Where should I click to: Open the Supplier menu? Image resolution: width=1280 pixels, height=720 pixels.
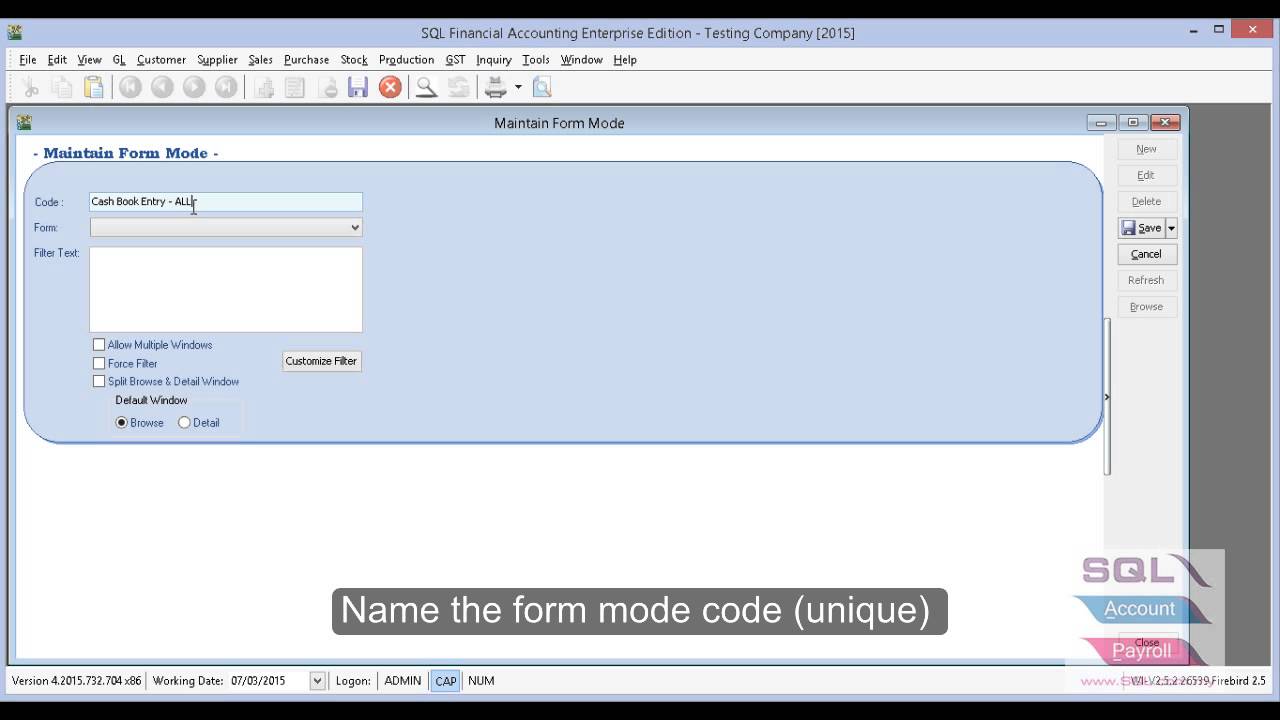(217, 60)
